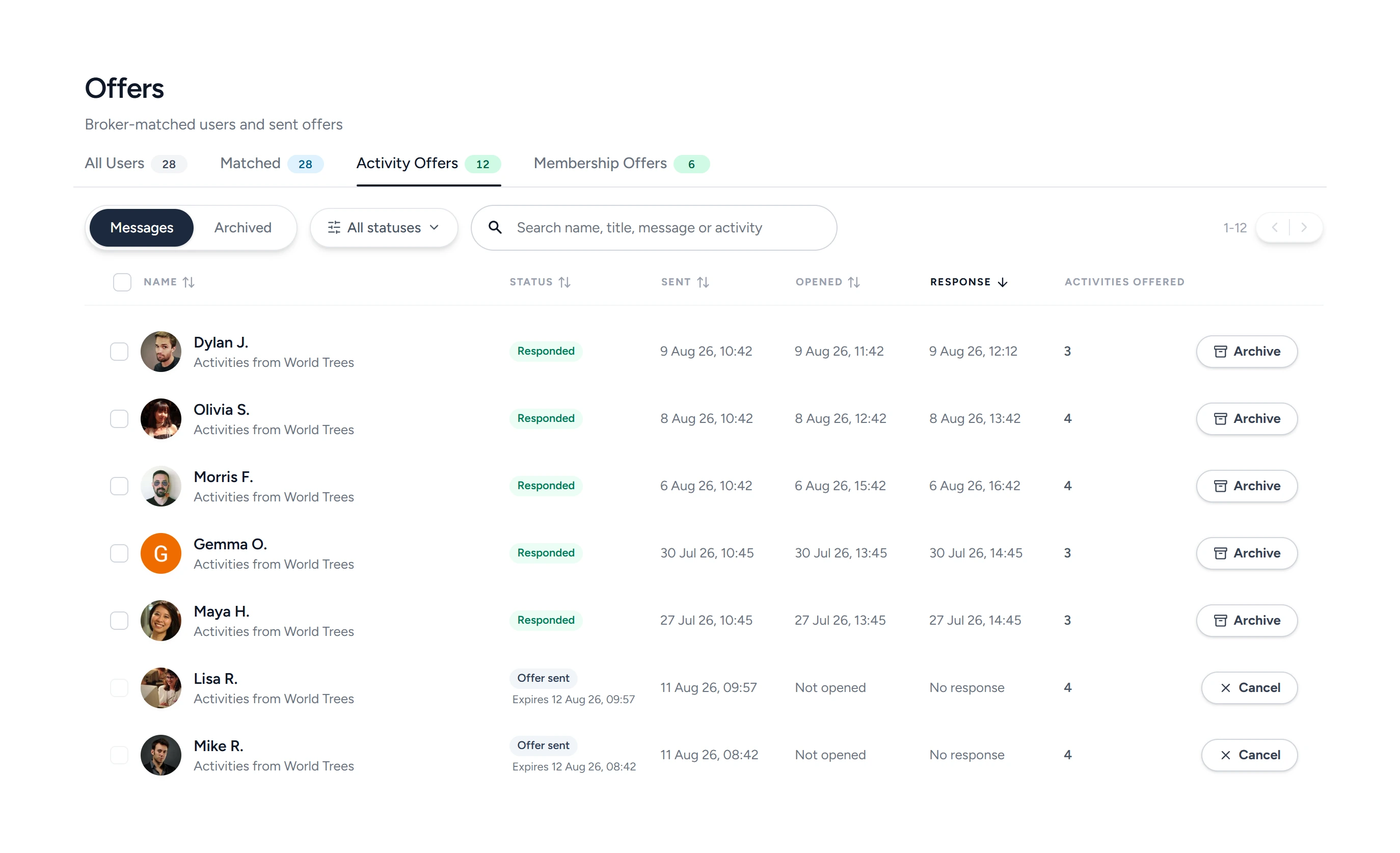Open Membership Offers tab
This screenshot has width=1400, height=853.
622,164
